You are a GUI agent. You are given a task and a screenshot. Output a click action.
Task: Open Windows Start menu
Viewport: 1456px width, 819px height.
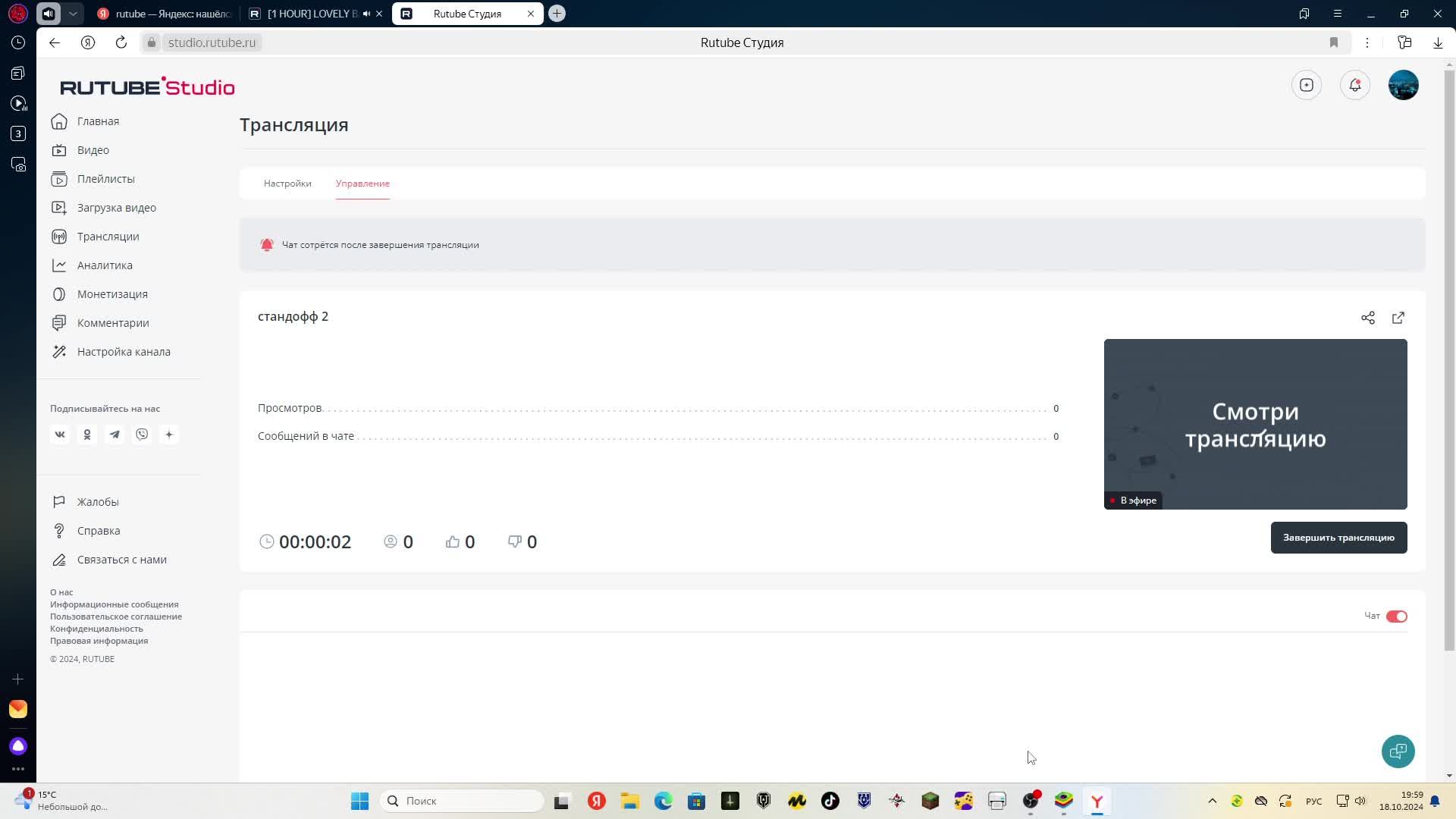pos(359,801)
